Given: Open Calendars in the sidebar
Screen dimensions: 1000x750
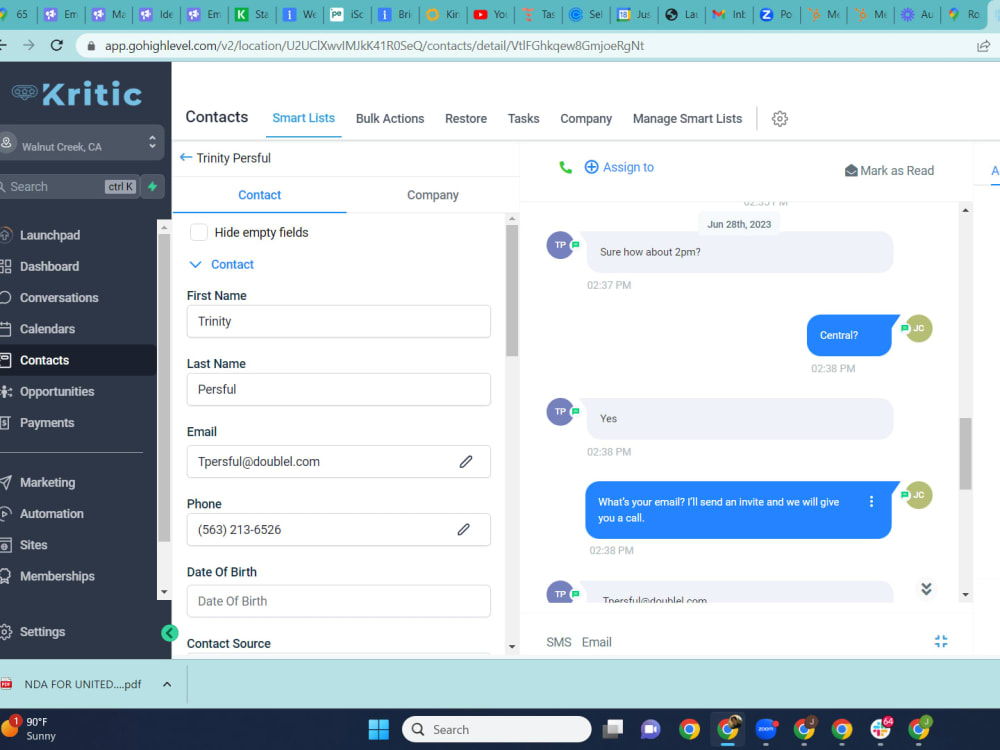Looking at the screenshot, I should (47, 329).
